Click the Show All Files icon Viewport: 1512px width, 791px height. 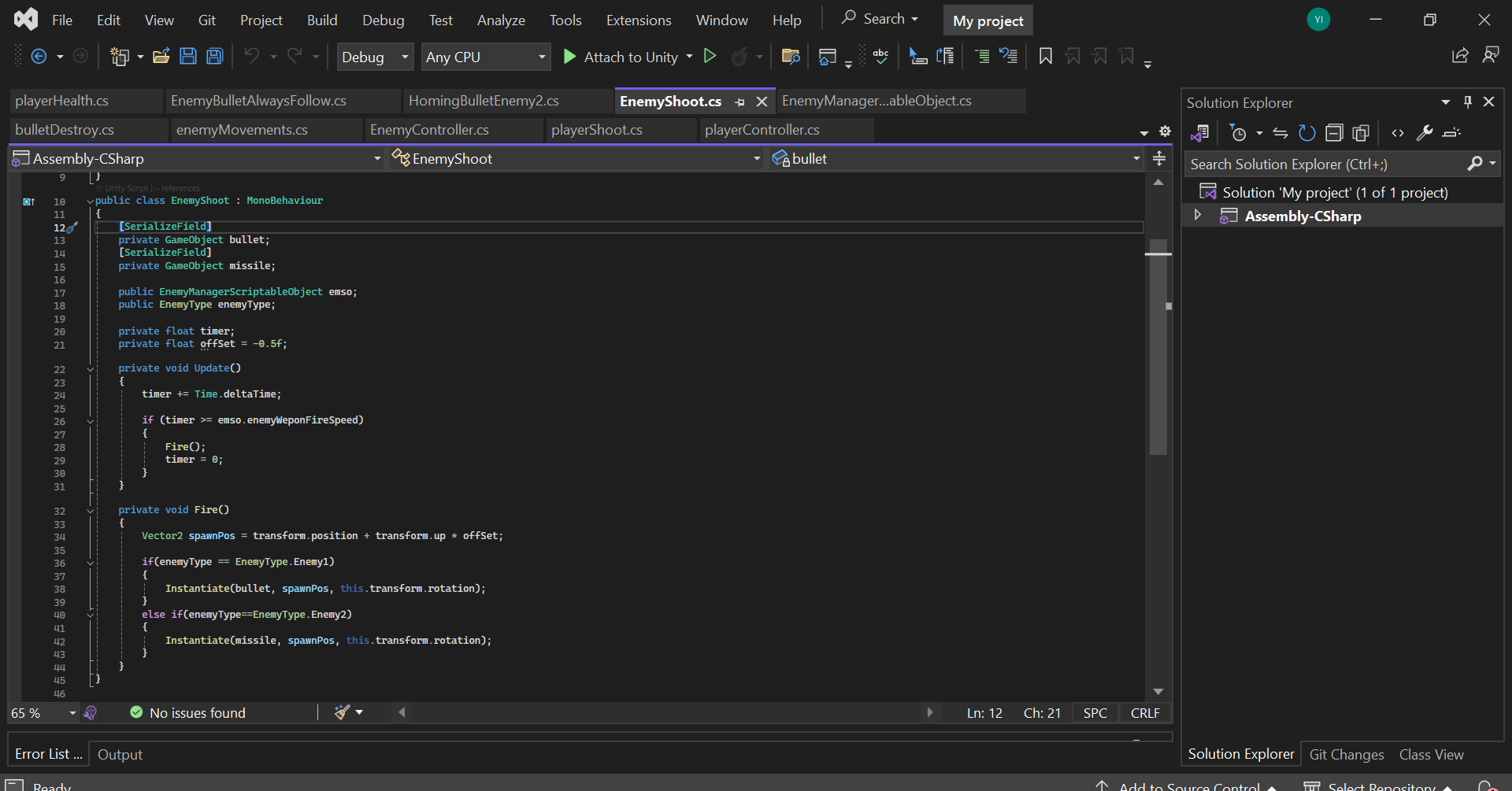[1361, 133]
